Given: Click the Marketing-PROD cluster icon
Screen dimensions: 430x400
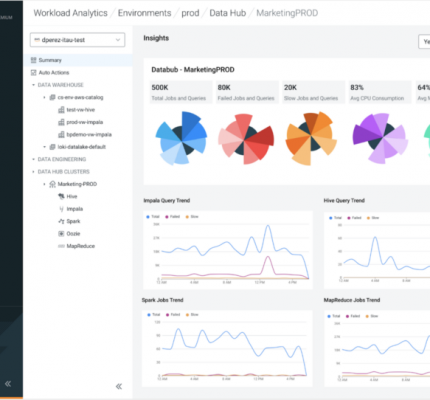Looking at the screenshot, I should [x=52, y=184].
